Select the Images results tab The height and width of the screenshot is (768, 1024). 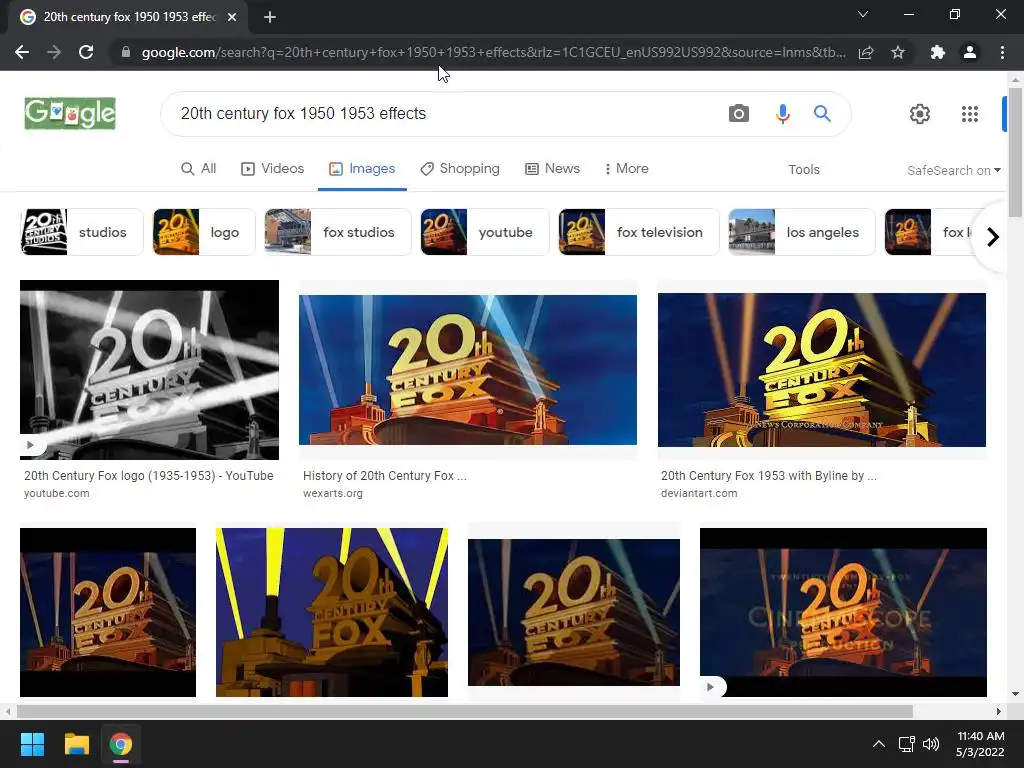click(362, 168)
